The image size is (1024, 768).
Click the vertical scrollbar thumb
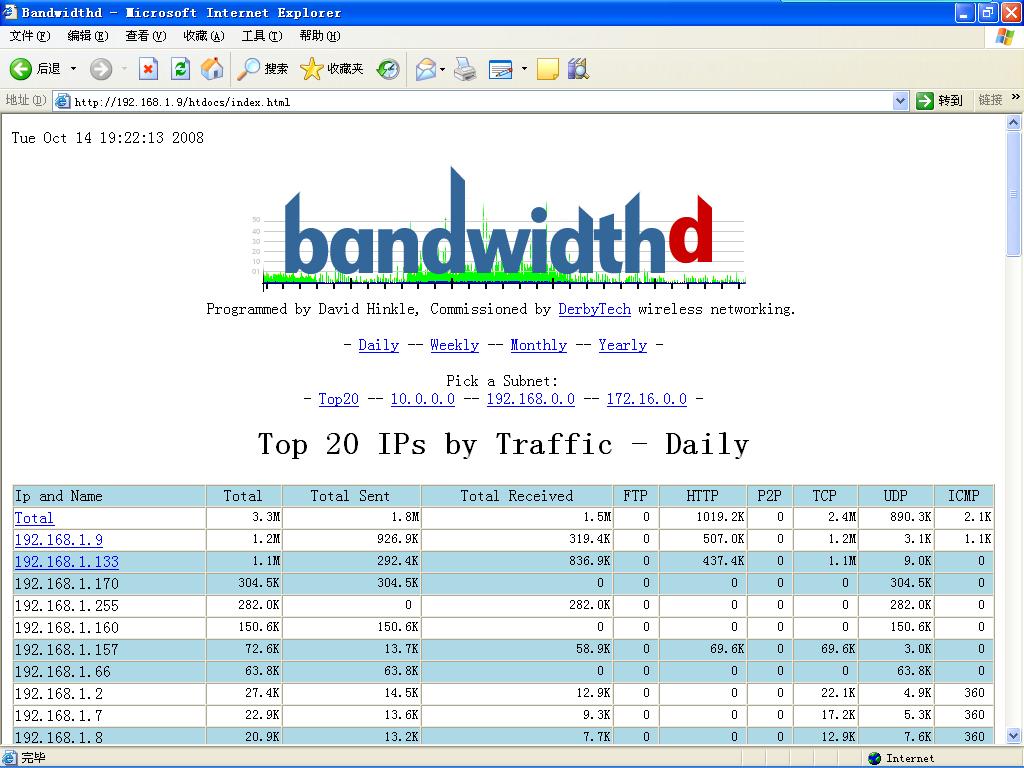click(1014, 193)
